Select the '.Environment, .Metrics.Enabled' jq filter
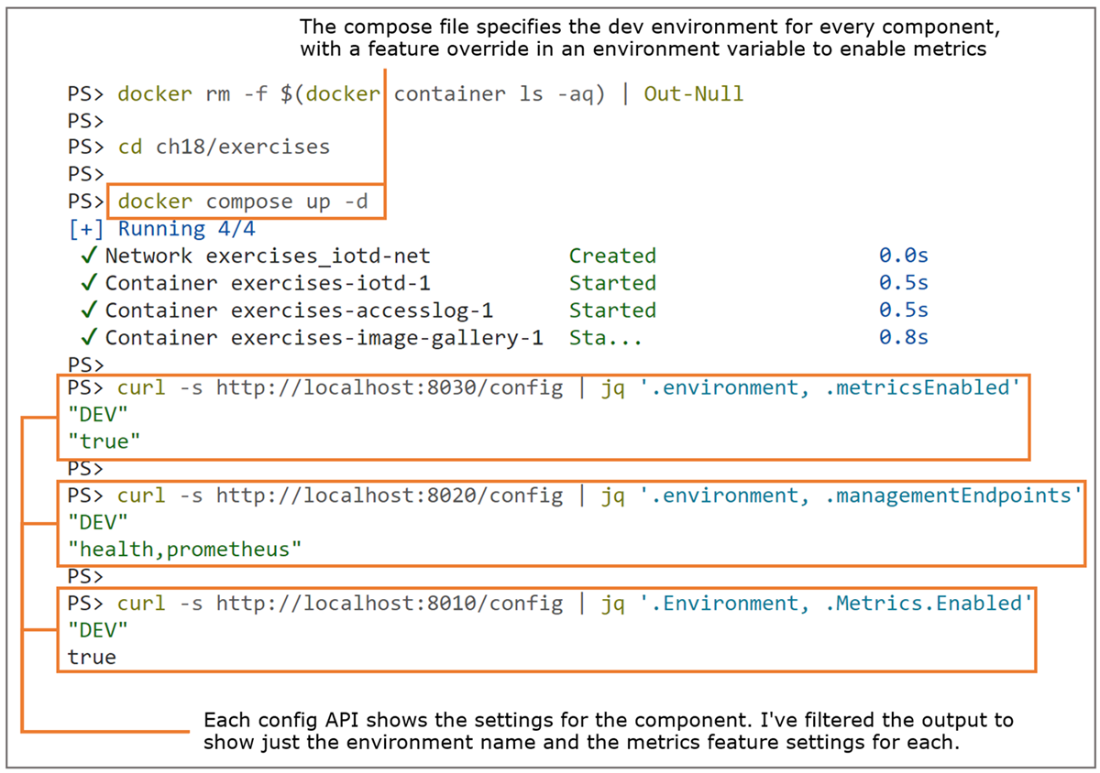The height and width of the screenshot is (773, 1100). (836, 604)
